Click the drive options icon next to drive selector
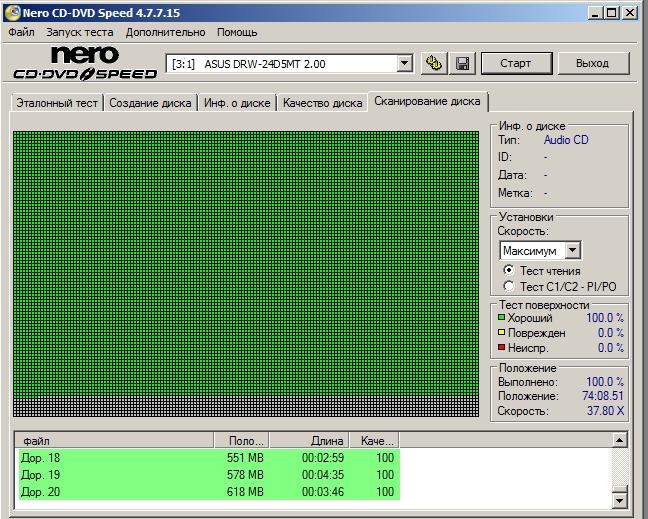Image resolution: width=648 pixels, height=519 pixels. click(x=433, y=64)
